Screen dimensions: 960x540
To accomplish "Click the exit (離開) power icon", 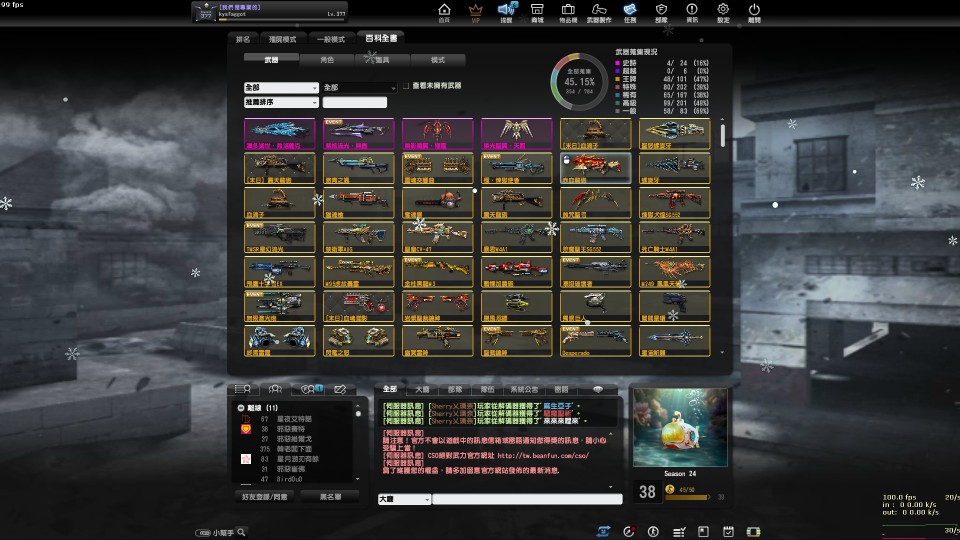I will tap(754, 11).
